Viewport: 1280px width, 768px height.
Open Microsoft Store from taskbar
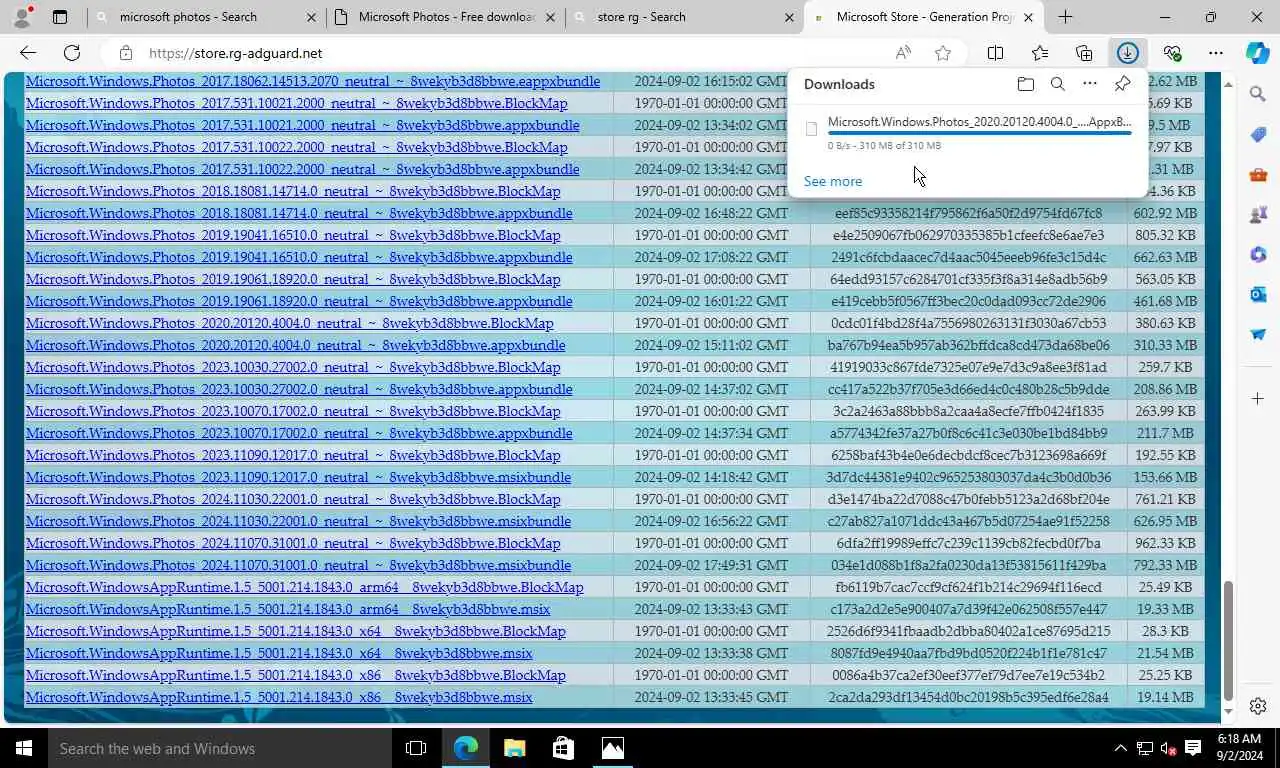563,748
